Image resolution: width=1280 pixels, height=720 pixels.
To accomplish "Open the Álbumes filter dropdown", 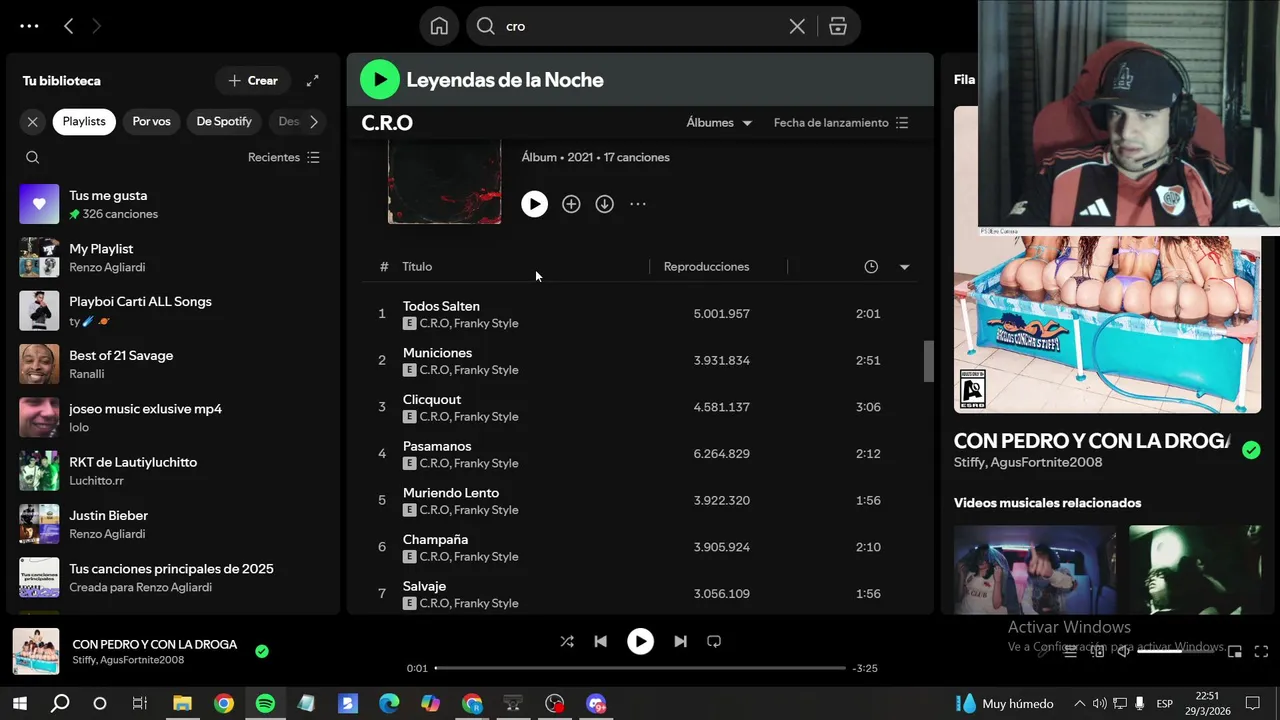I will click(719, 122).
